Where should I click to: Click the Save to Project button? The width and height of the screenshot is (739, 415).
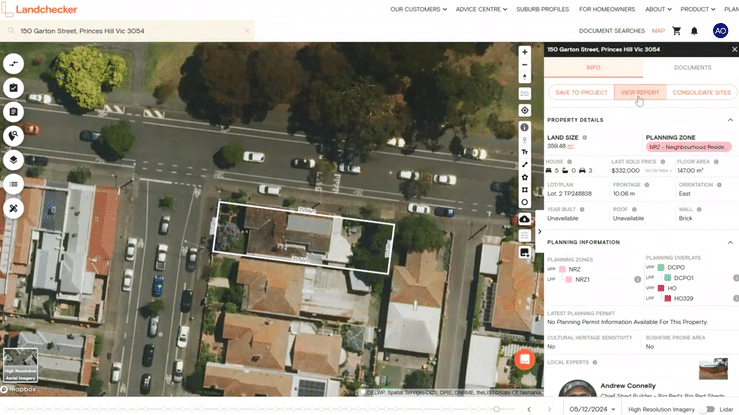(x=581, y=92)
